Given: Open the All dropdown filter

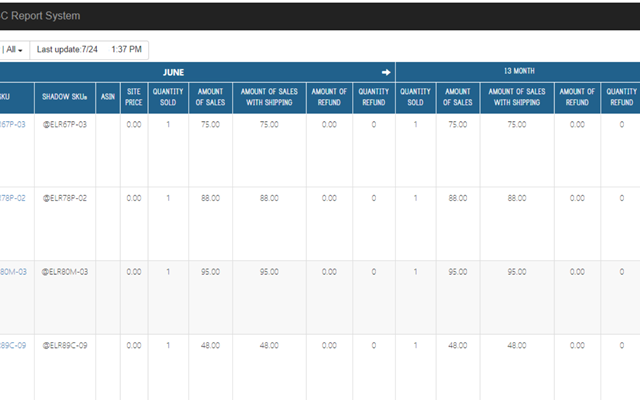Looking at the screenshot, I should 13,50.
